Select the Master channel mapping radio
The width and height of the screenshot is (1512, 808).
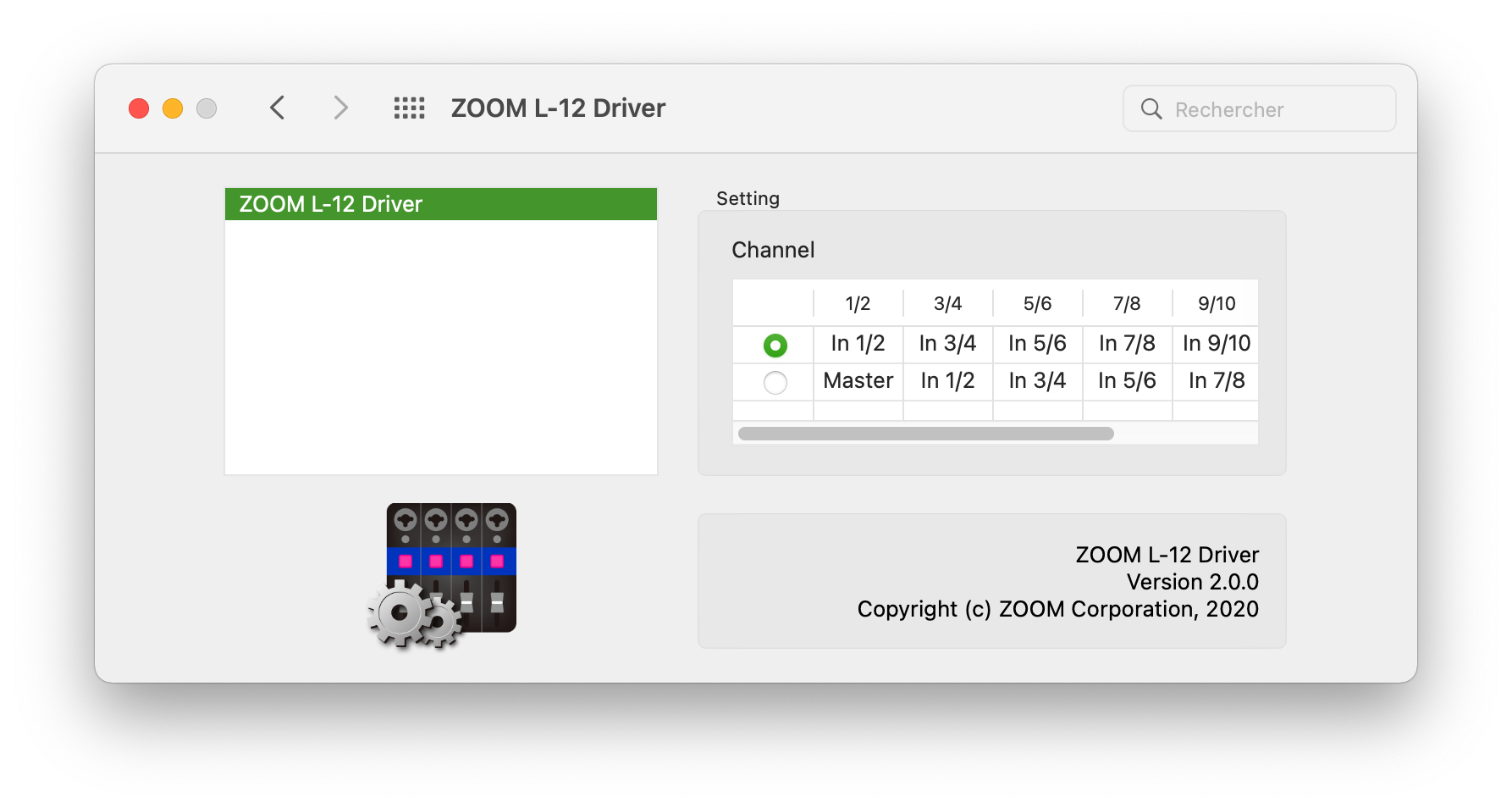(775, 382)
